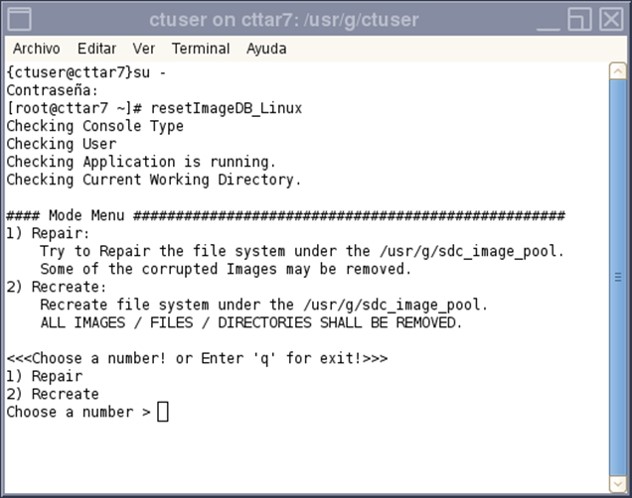Expand the Ver menu
Screen dimensions: 632x498
pyautogui.click(x=144, y=48)
